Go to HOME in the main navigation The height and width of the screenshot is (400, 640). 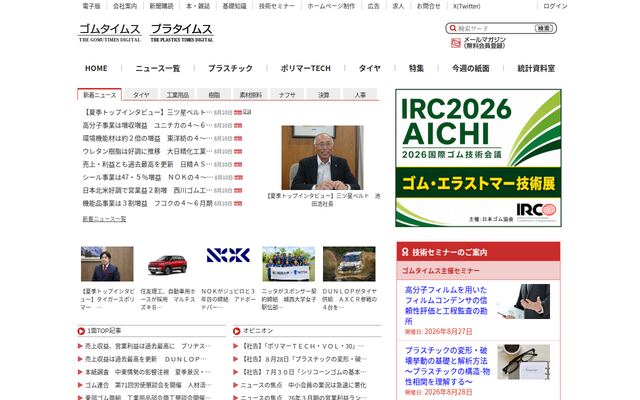click(96, 68)
